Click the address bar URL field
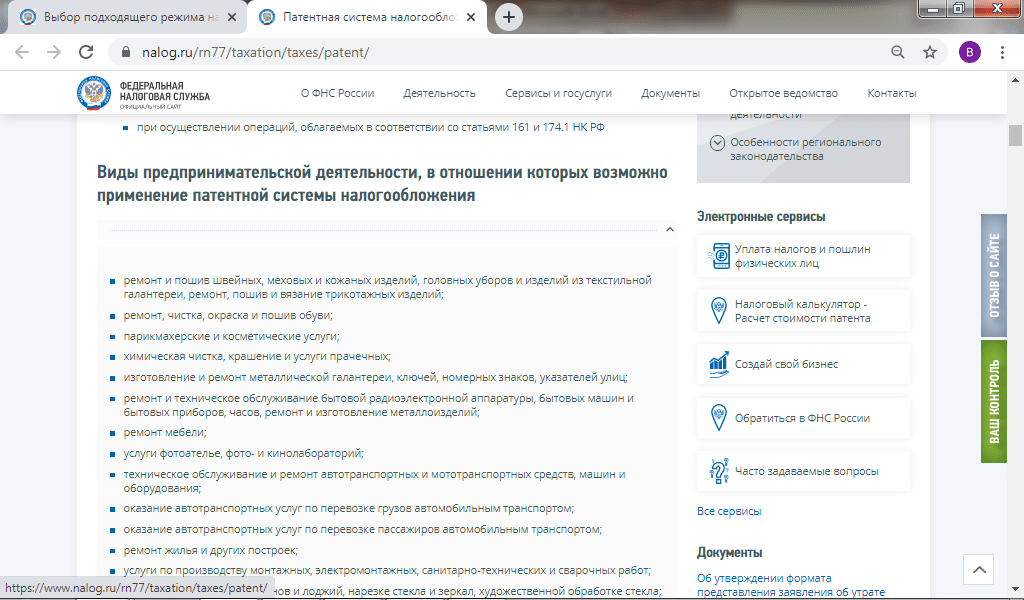1024x600 pixels. click(500, 52)
